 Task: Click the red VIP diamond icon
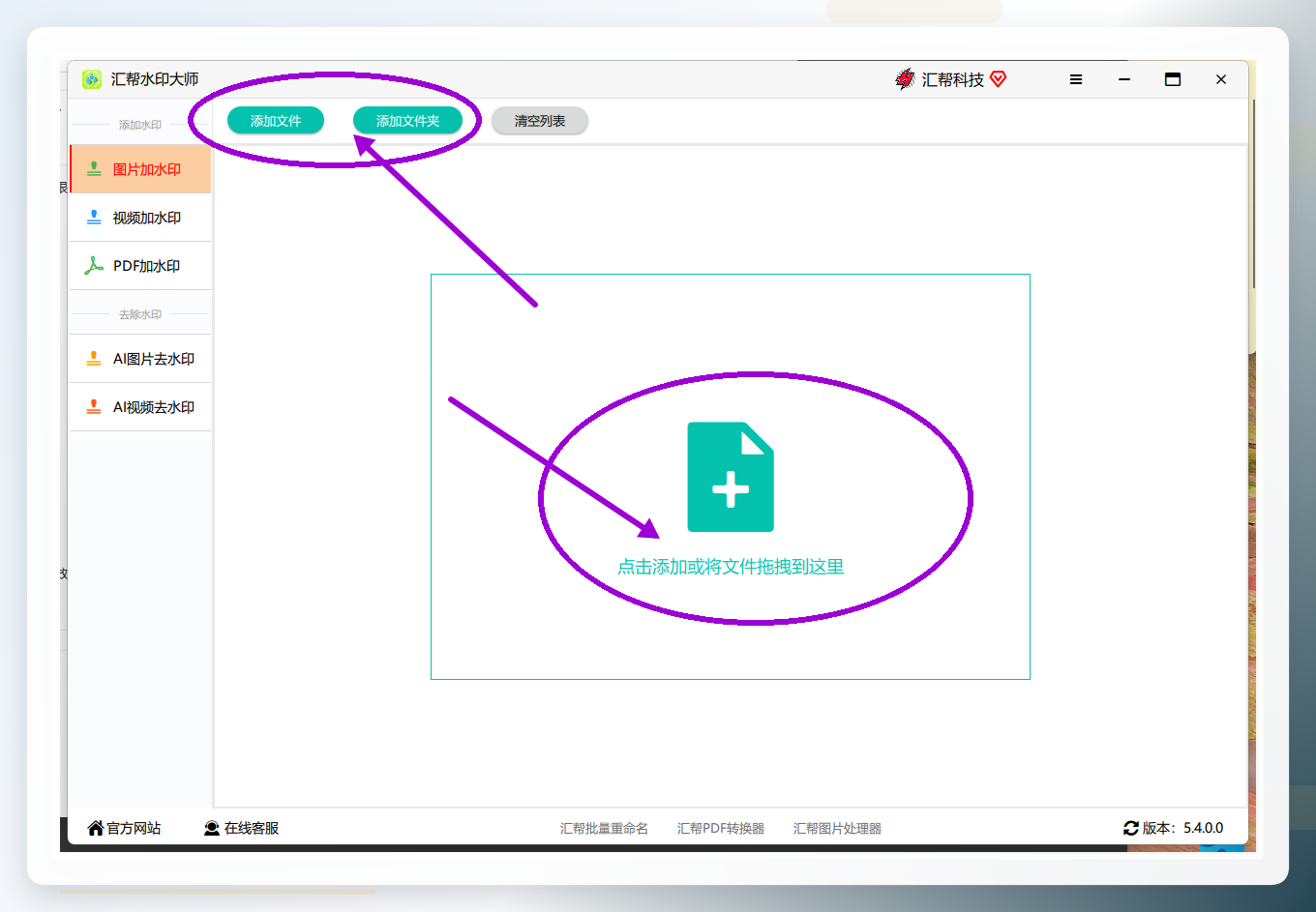999,79
